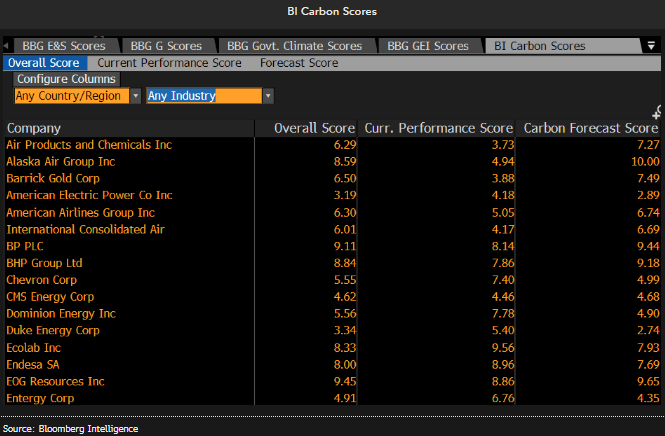Switch to the Forecast Score view

point(299,63)
